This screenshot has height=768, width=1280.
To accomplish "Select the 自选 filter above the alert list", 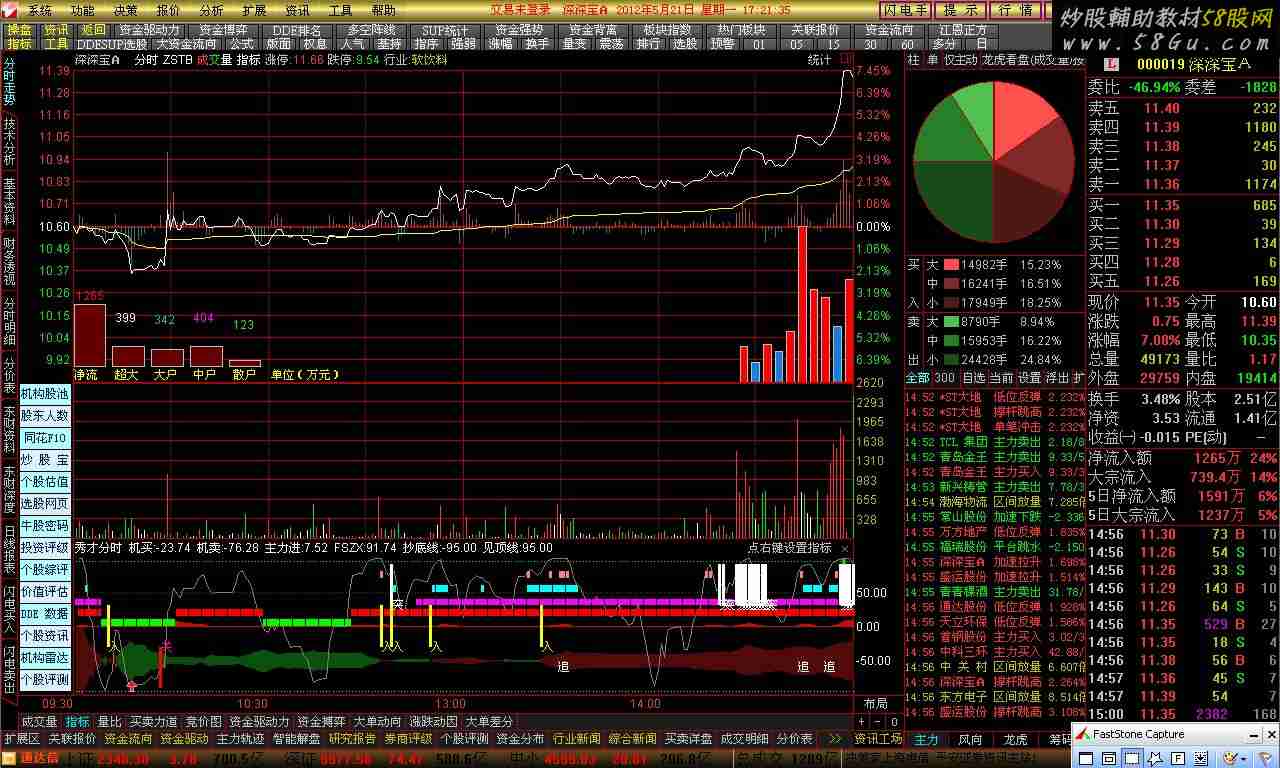I will click(973, 378).
